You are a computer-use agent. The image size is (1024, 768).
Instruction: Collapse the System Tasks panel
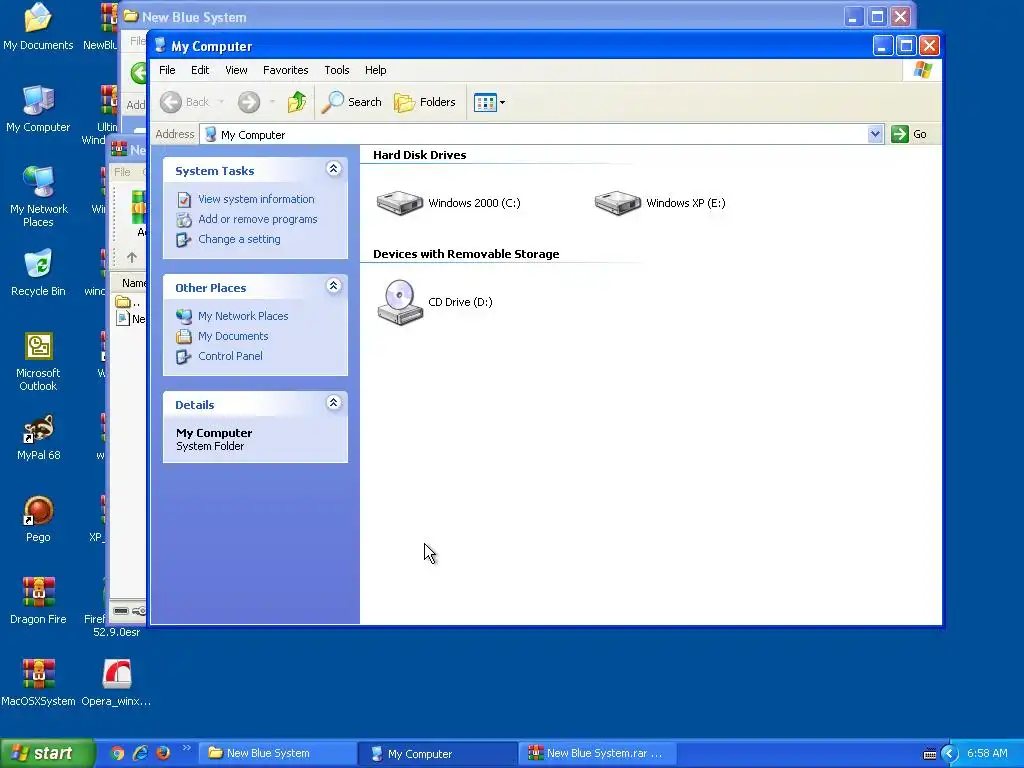point(333,169)
